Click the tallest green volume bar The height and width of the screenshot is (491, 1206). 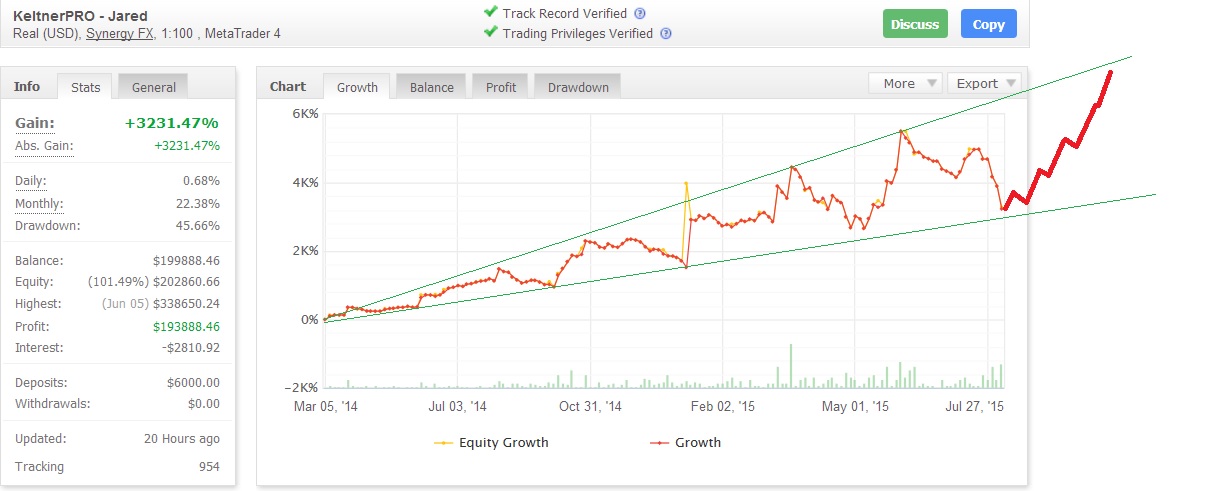pyautogui.click(x=791, y=365)
